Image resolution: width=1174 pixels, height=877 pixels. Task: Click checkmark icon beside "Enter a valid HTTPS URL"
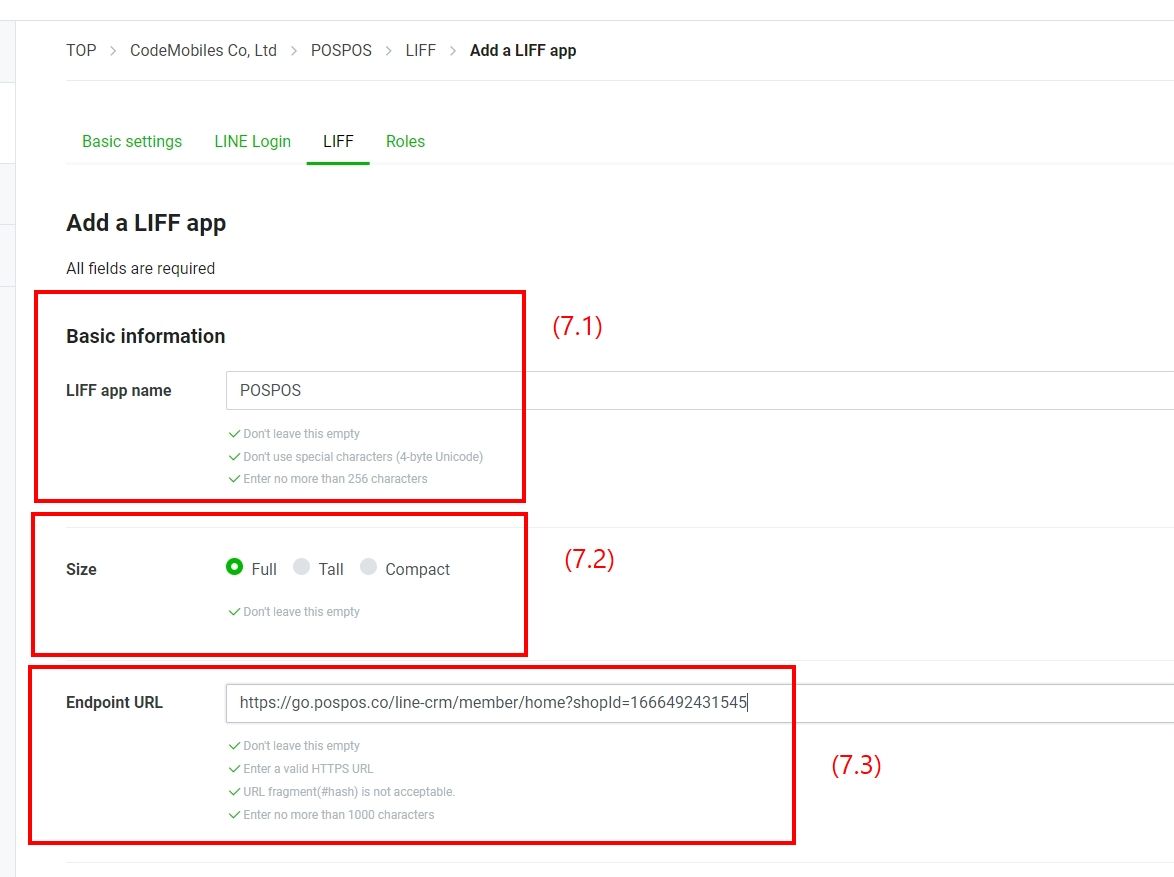[x=234, y=769]
